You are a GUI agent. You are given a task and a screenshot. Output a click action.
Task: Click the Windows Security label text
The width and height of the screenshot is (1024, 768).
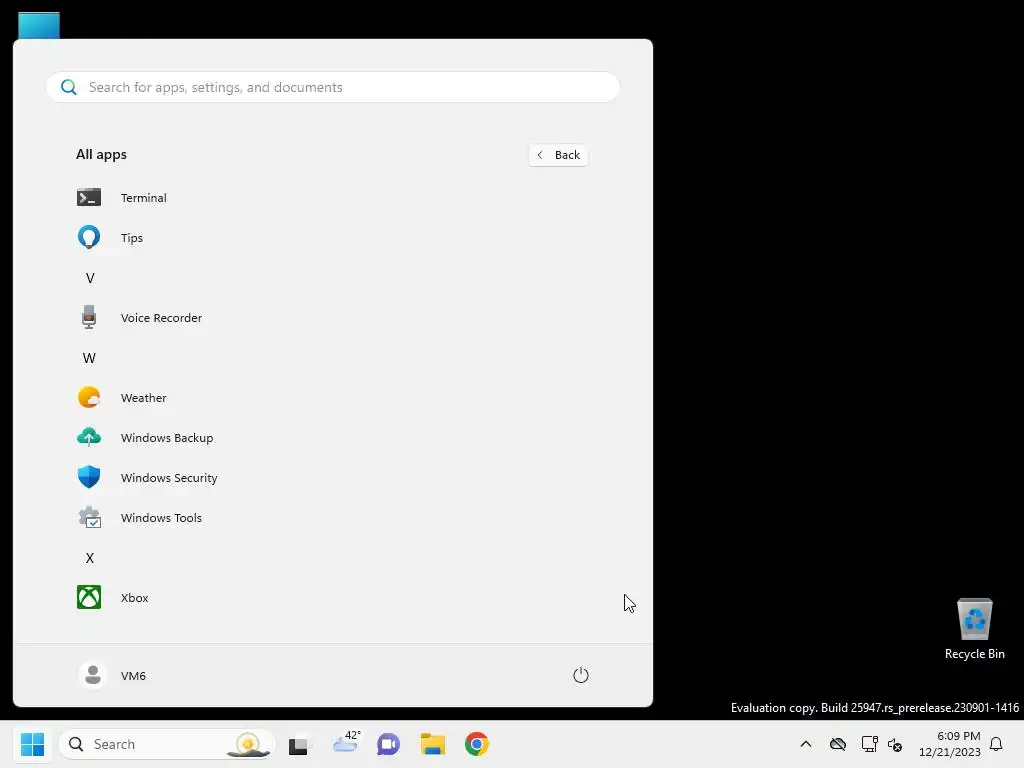tap(169, 478)
